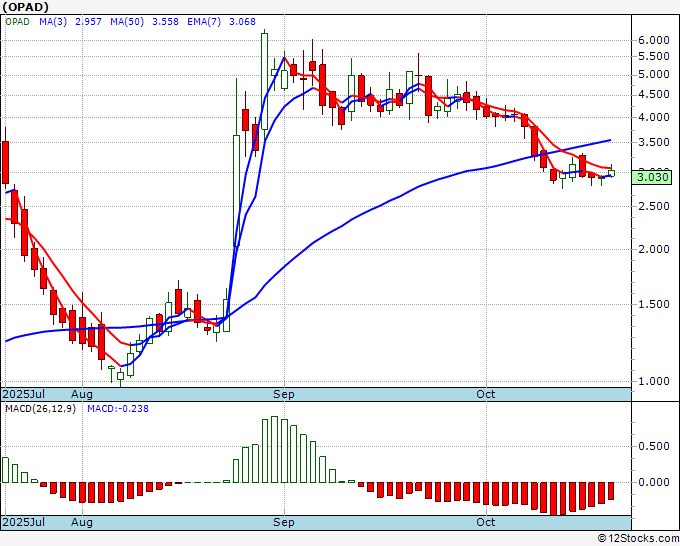Select the EMA(7) value 3.068
680x546 pixels.
coord(242,22)
